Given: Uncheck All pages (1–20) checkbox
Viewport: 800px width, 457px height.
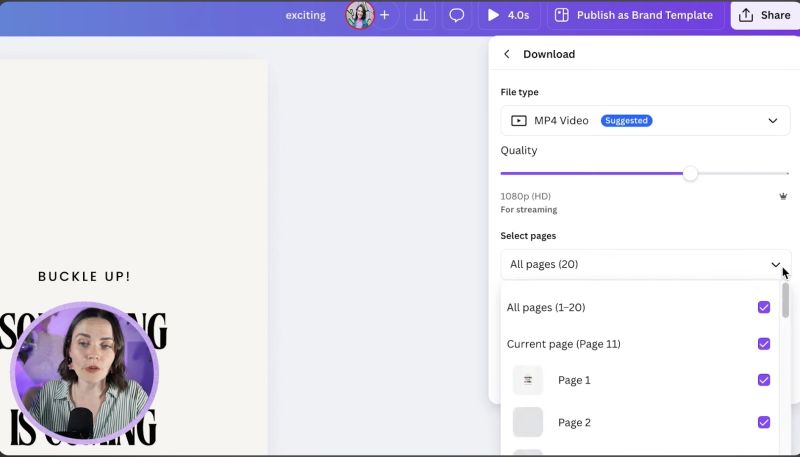Looking at the screenshot, I should pos(764,307).
